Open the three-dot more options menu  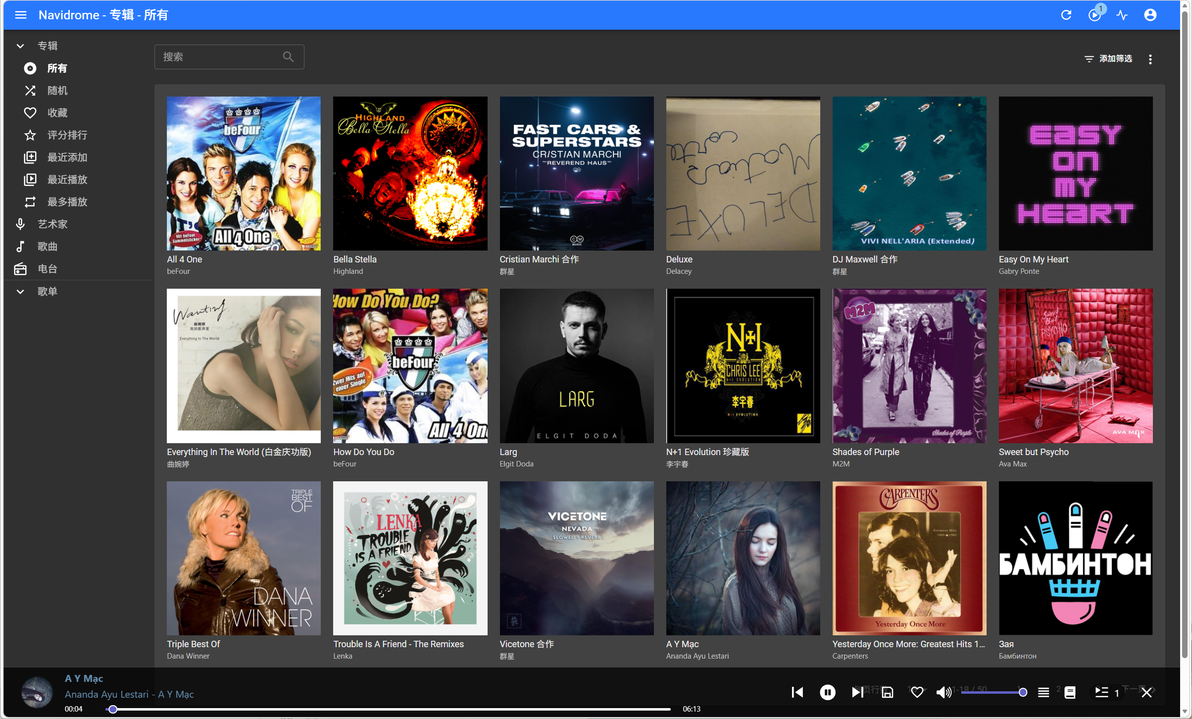(x=1150, y=59)
